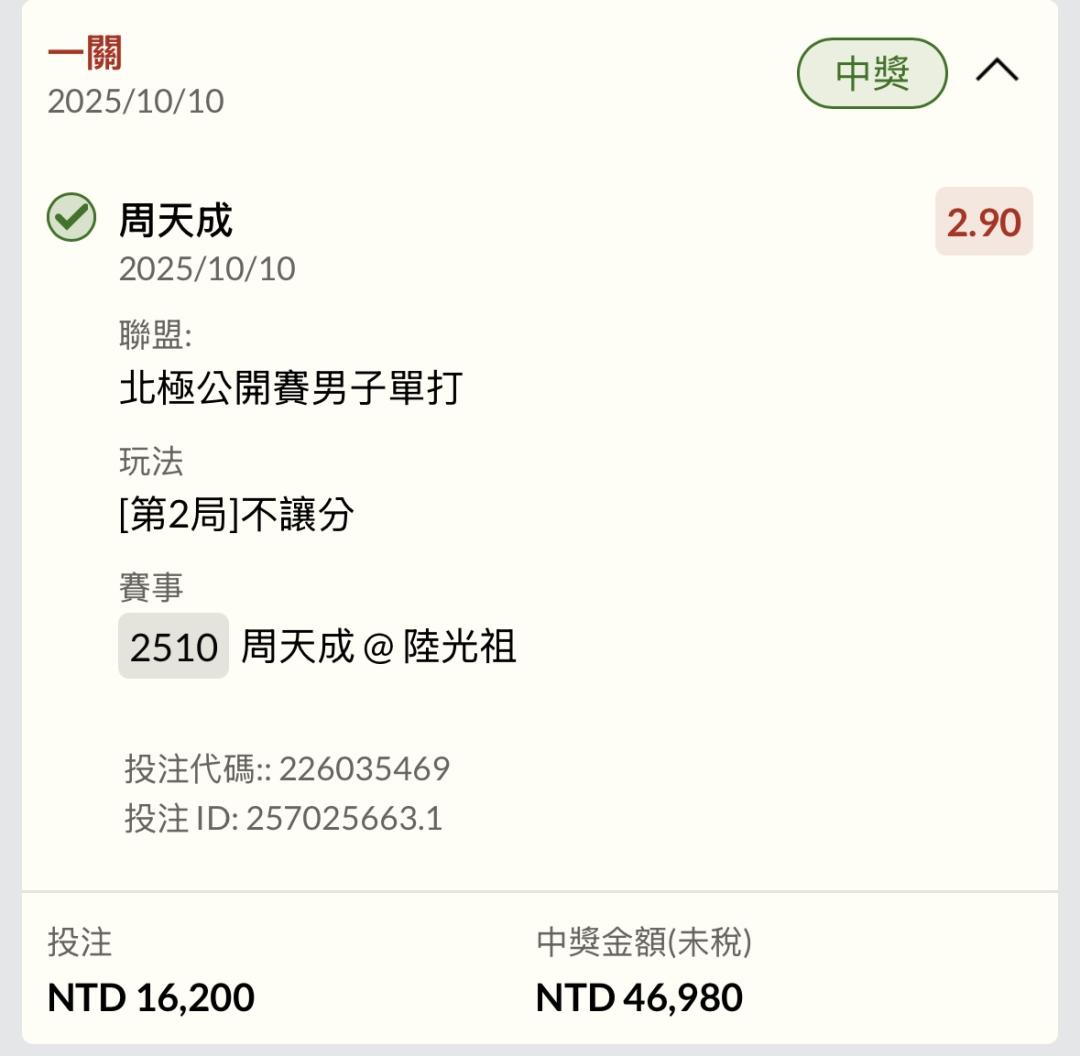The width and height of the screenshot is (1080, 1056).
Task: Click the 賽事 label
Action: [x=151, y=587]
